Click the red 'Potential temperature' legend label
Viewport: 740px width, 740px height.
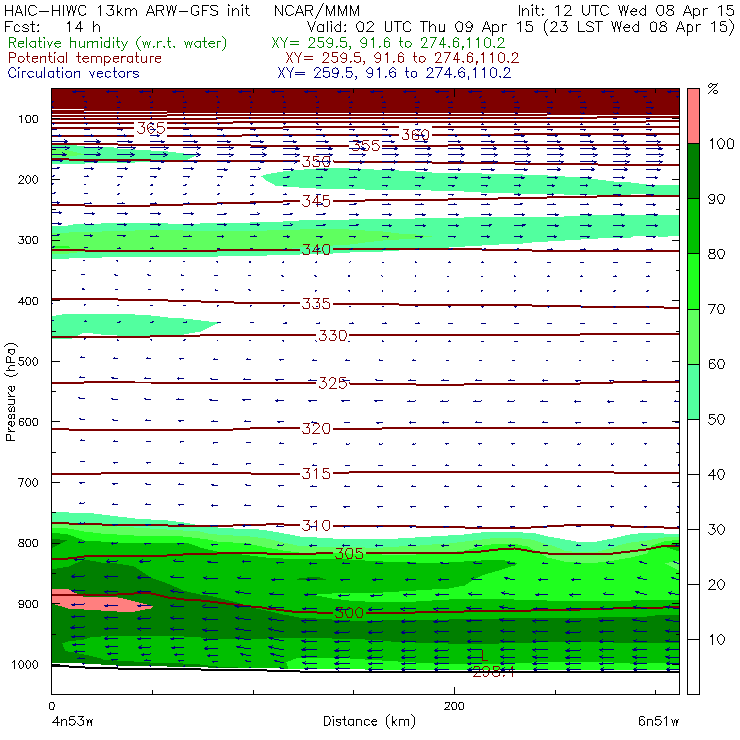[84, 58]
